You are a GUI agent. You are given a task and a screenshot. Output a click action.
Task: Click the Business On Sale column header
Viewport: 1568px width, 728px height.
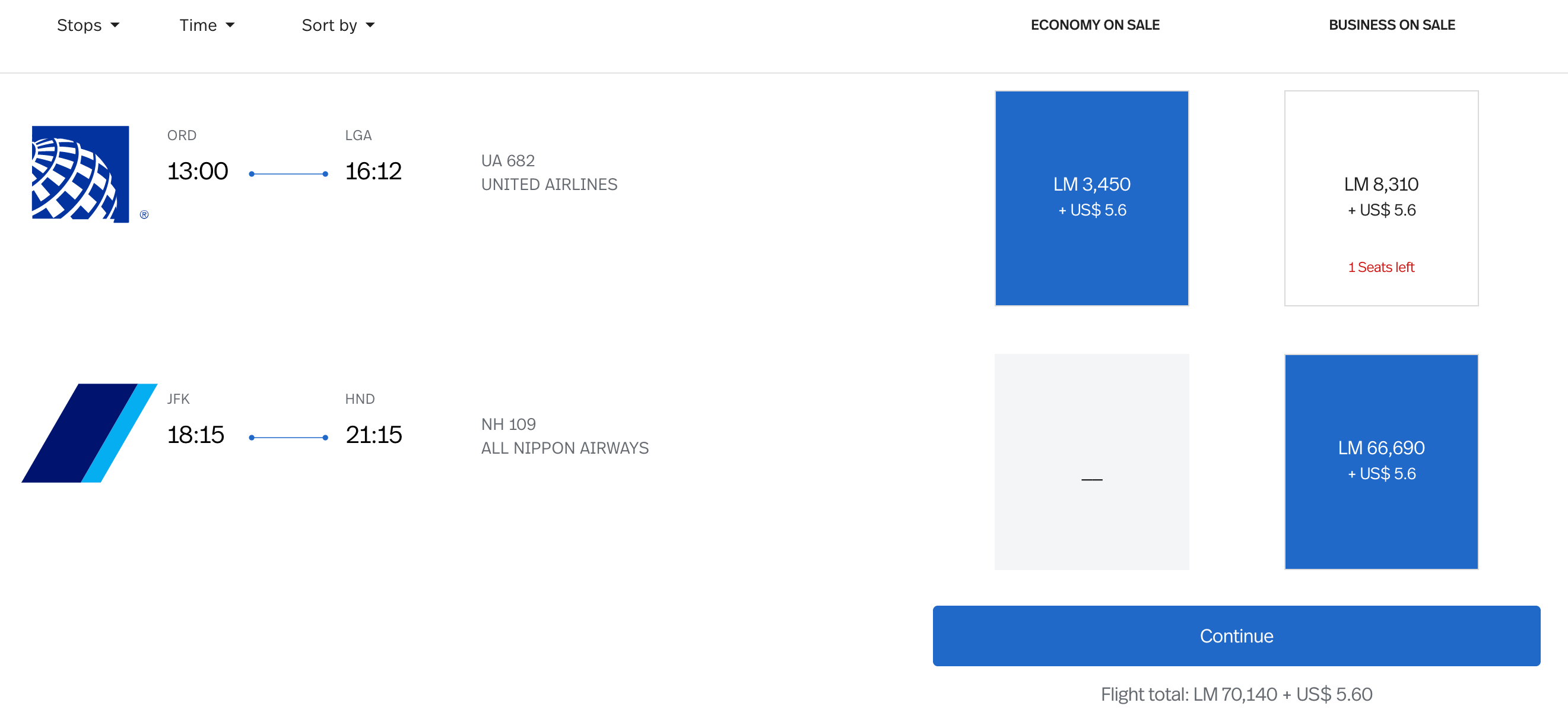(1392, 25)
